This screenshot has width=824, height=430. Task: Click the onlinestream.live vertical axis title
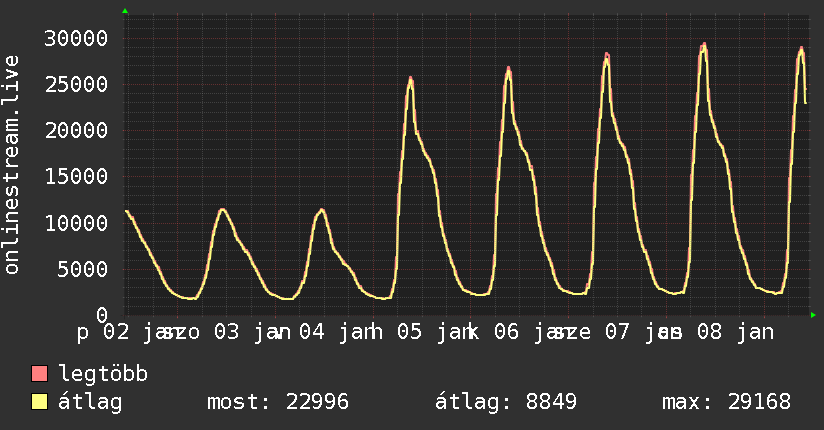coord(12,165)
